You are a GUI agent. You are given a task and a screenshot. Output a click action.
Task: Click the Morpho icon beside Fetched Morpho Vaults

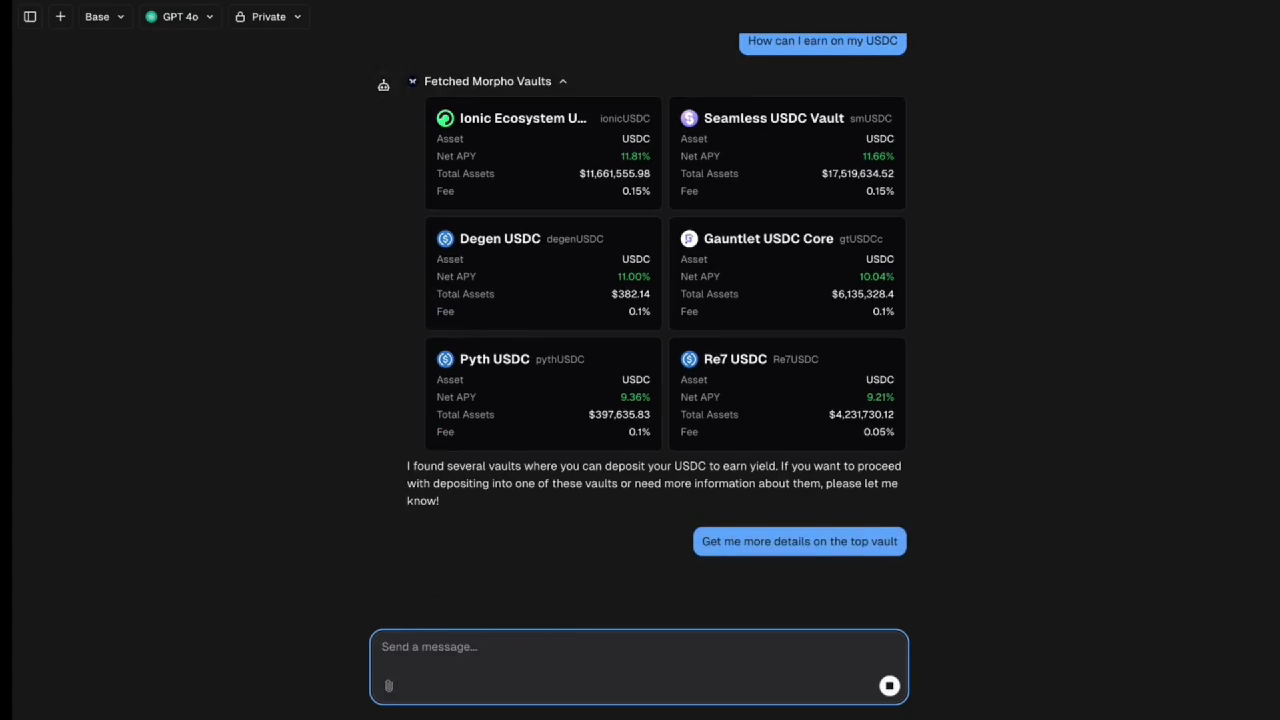(412, 81)
